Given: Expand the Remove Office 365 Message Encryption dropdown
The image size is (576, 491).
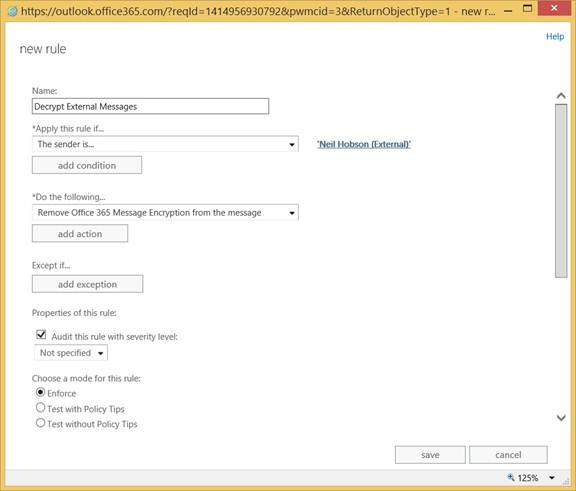Looking at the screenshot, I should click(165, 212).
